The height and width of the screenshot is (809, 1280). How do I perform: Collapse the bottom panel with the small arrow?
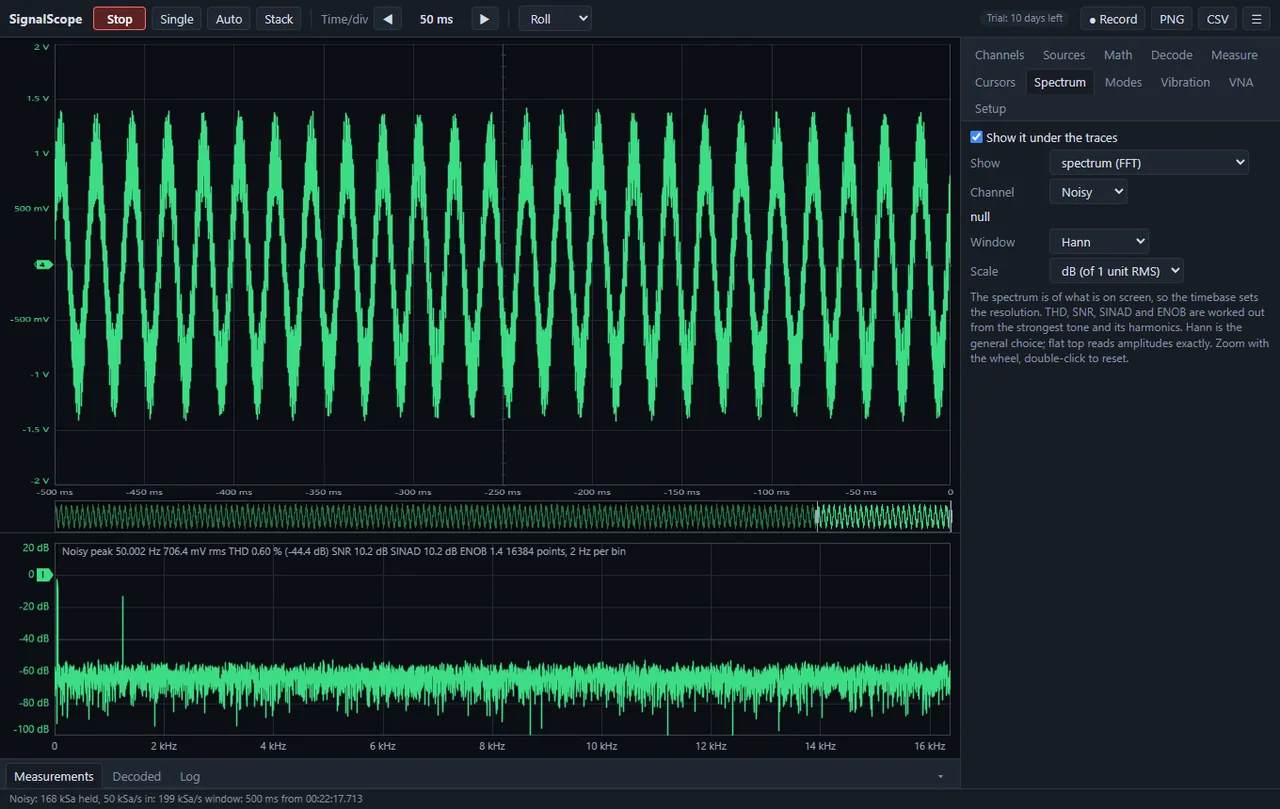coord(940,776)
